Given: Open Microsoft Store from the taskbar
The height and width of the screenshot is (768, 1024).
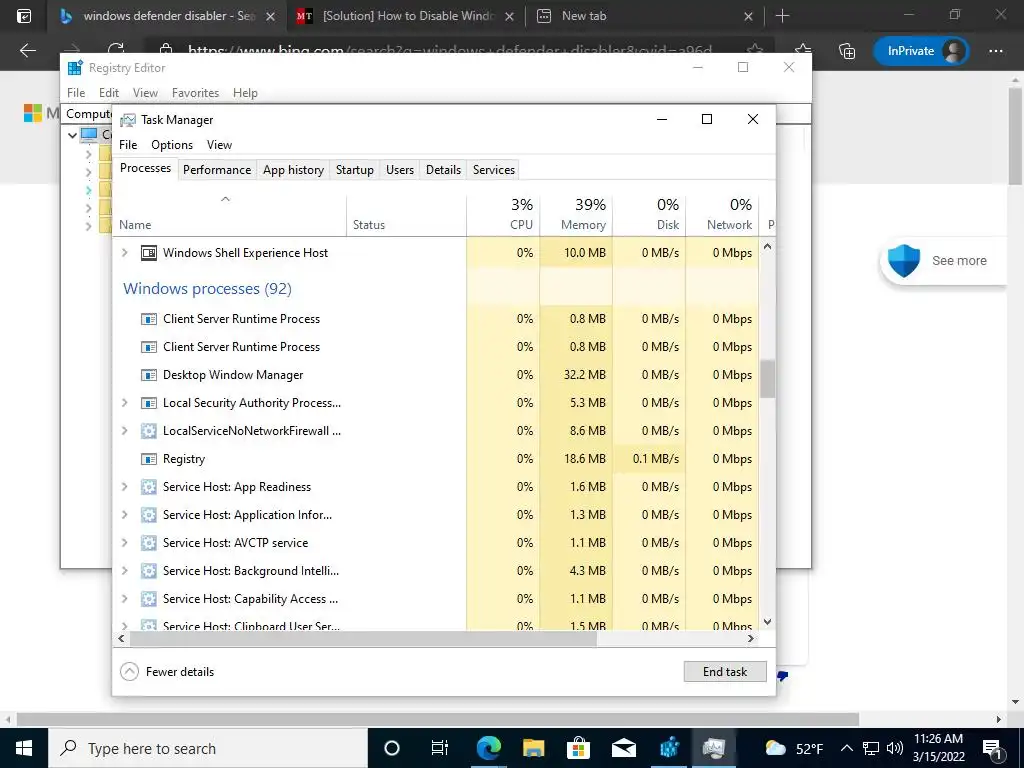Looking at the screenshot, I should point(578,748).
